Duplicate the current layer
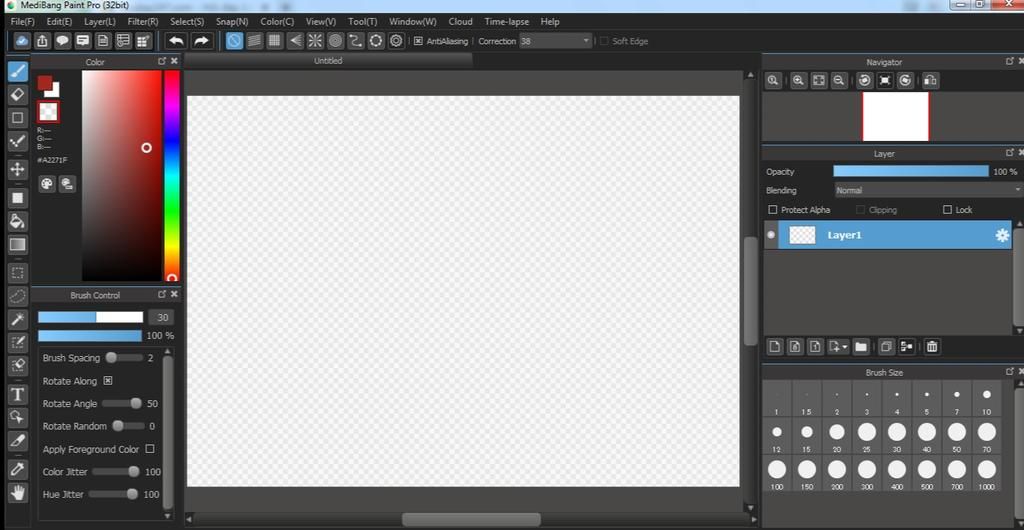Image resolution: width=1024 pixels, height=530 pixels. tap(886, 347)
